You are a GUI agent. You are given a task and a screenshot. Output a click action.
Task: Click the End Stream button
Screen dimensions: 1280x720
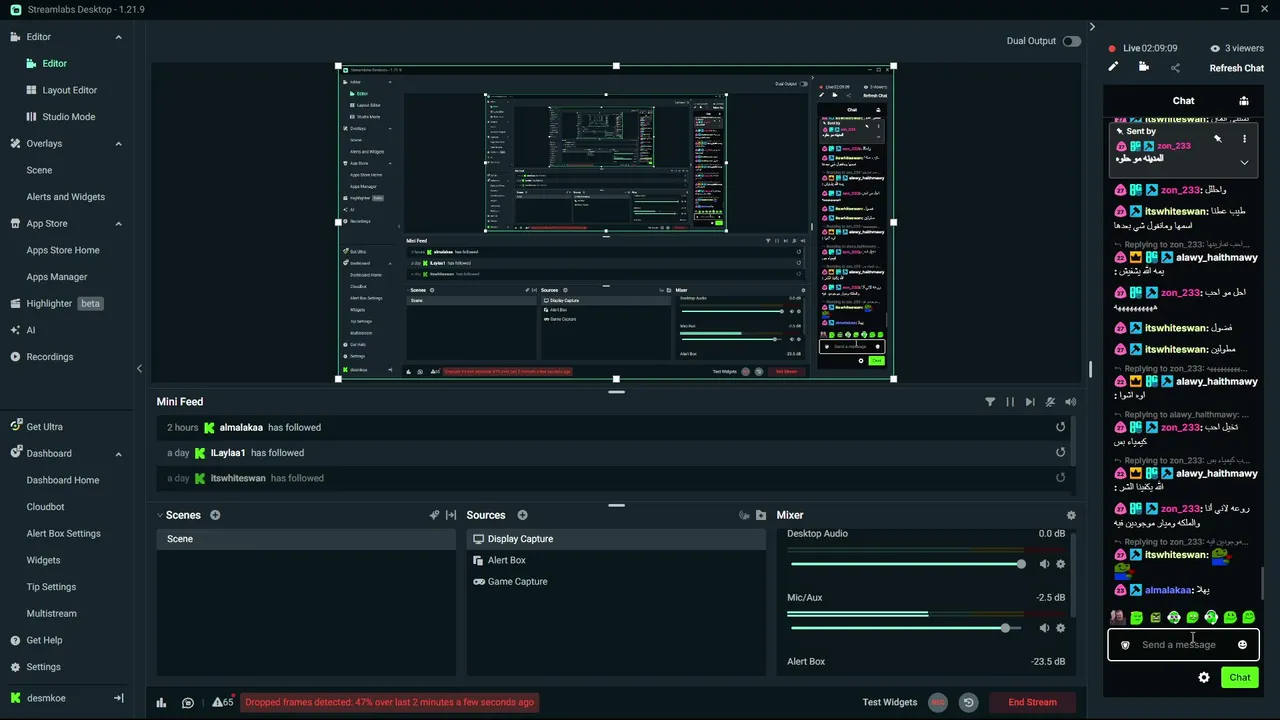click(1032, 702)
